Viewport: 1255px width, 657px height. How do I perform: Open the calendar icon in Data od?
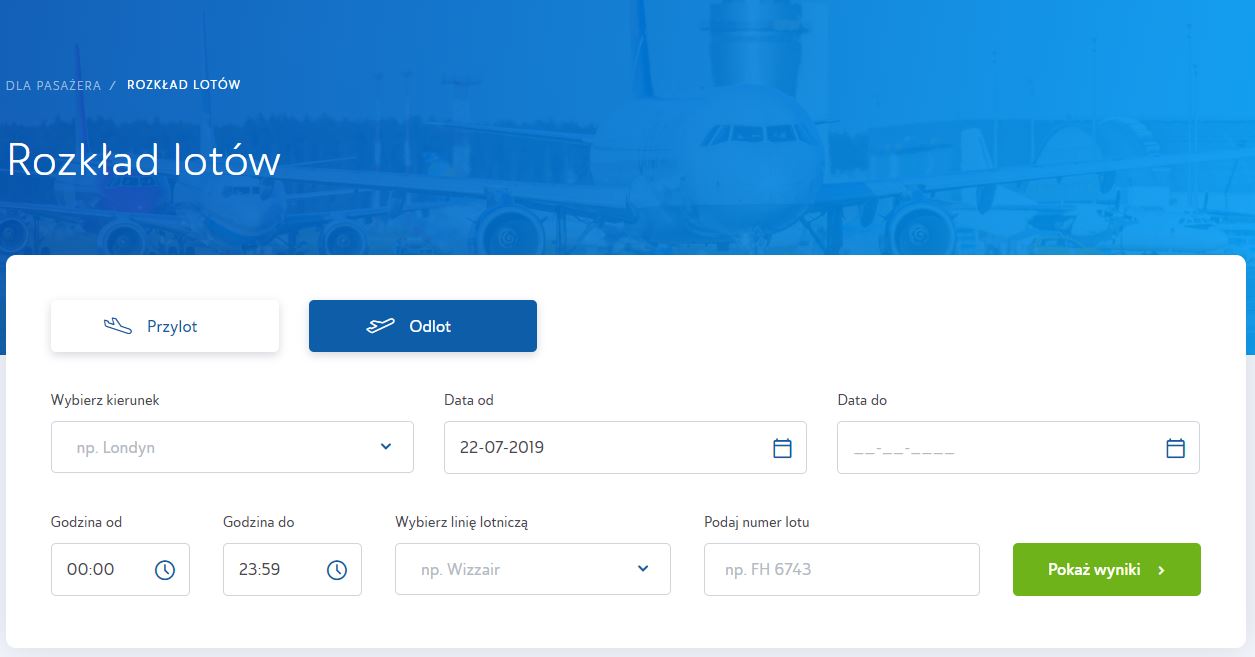coord(782,448)
